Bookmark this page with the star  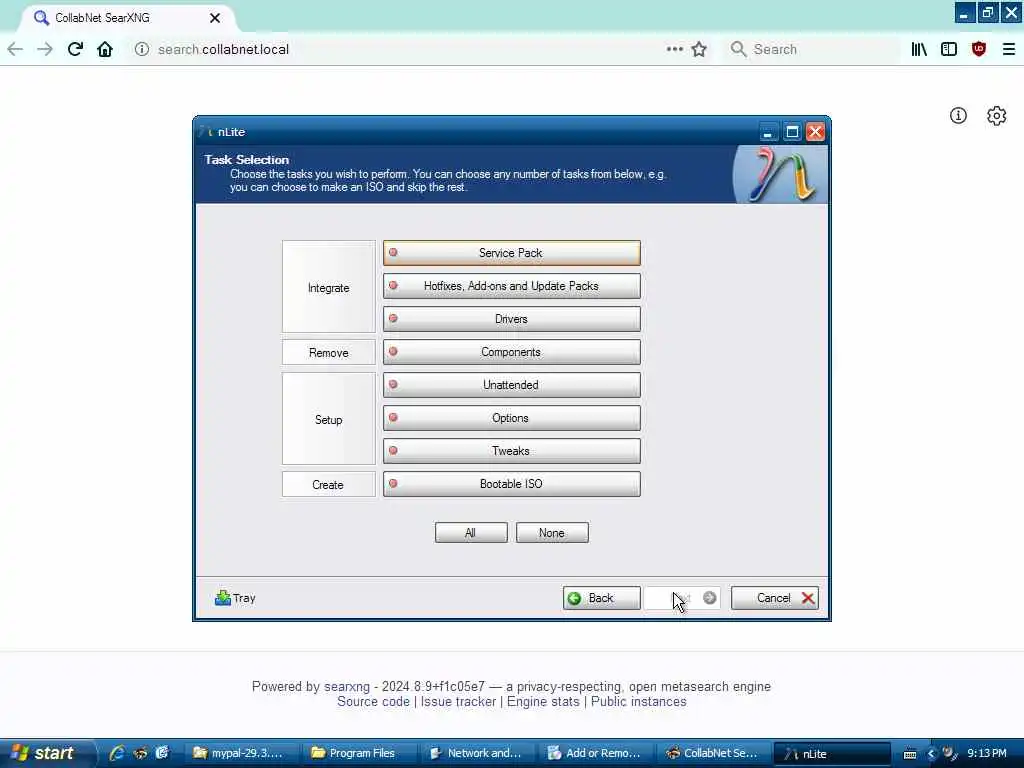coord(699,49)
